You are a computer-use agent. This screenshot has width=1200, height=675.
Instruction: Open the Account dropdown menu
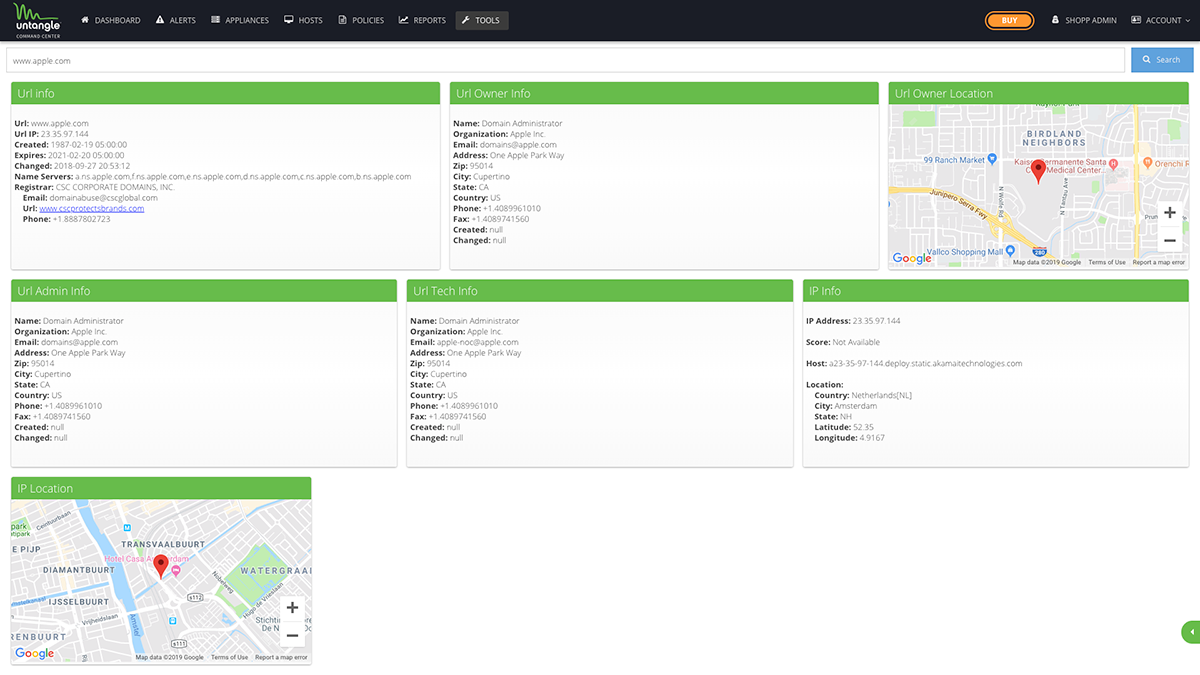[x=1160, y=20]
